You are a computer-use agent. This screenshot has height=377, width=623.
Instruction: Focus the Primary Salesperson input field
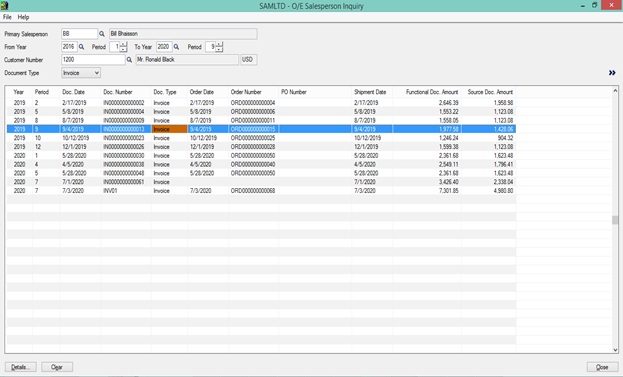(x=79, y=34)
